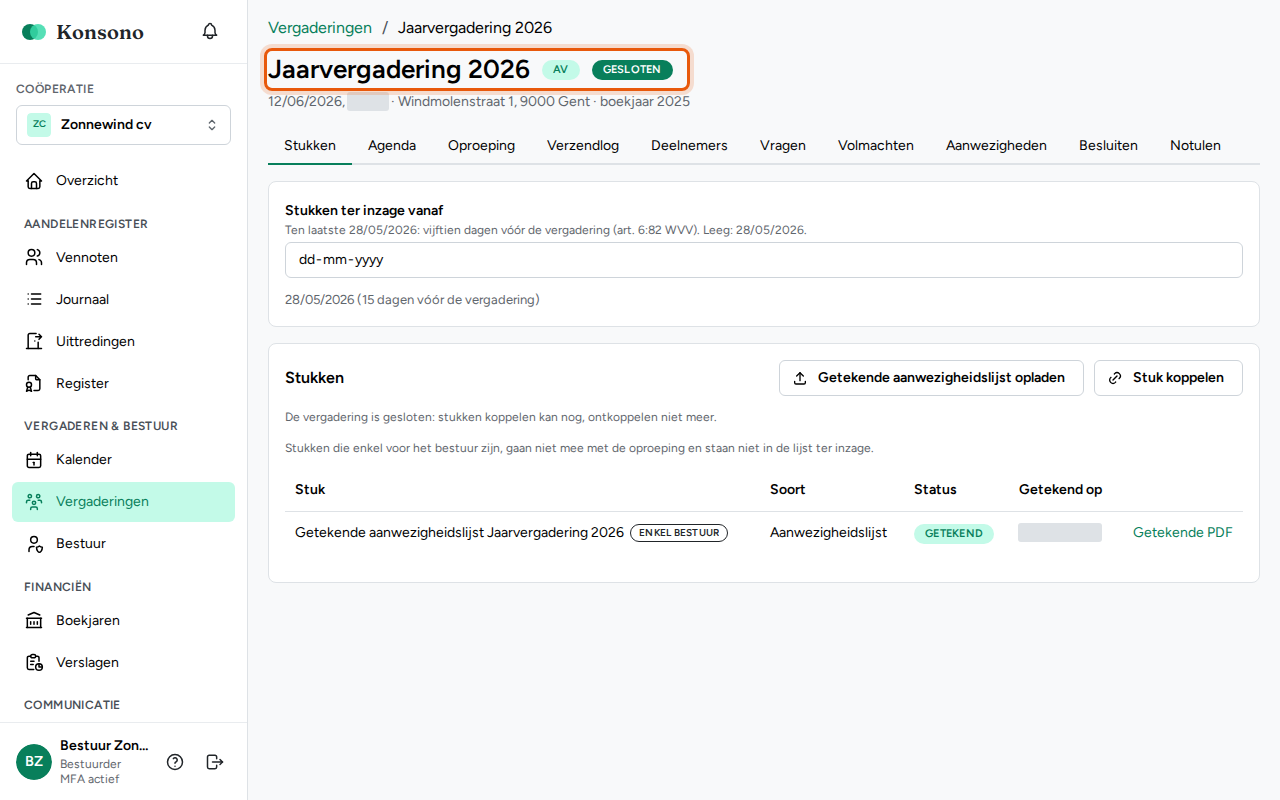Open the Notulen tab

[x=1195, y=145]
